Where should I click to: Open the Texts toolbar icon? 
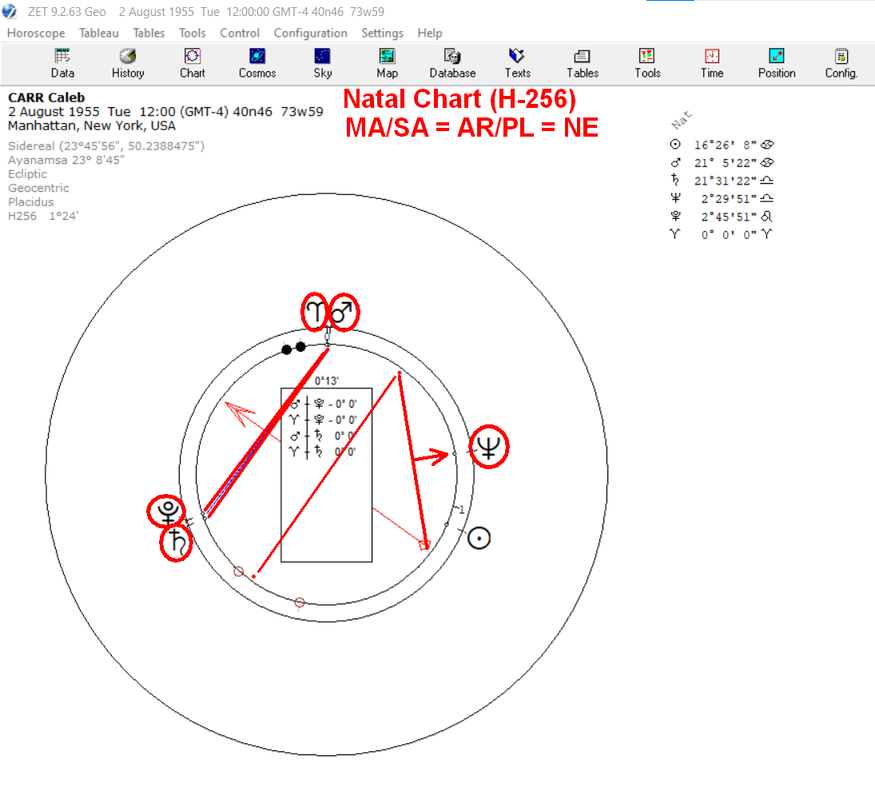pos(517,64)
